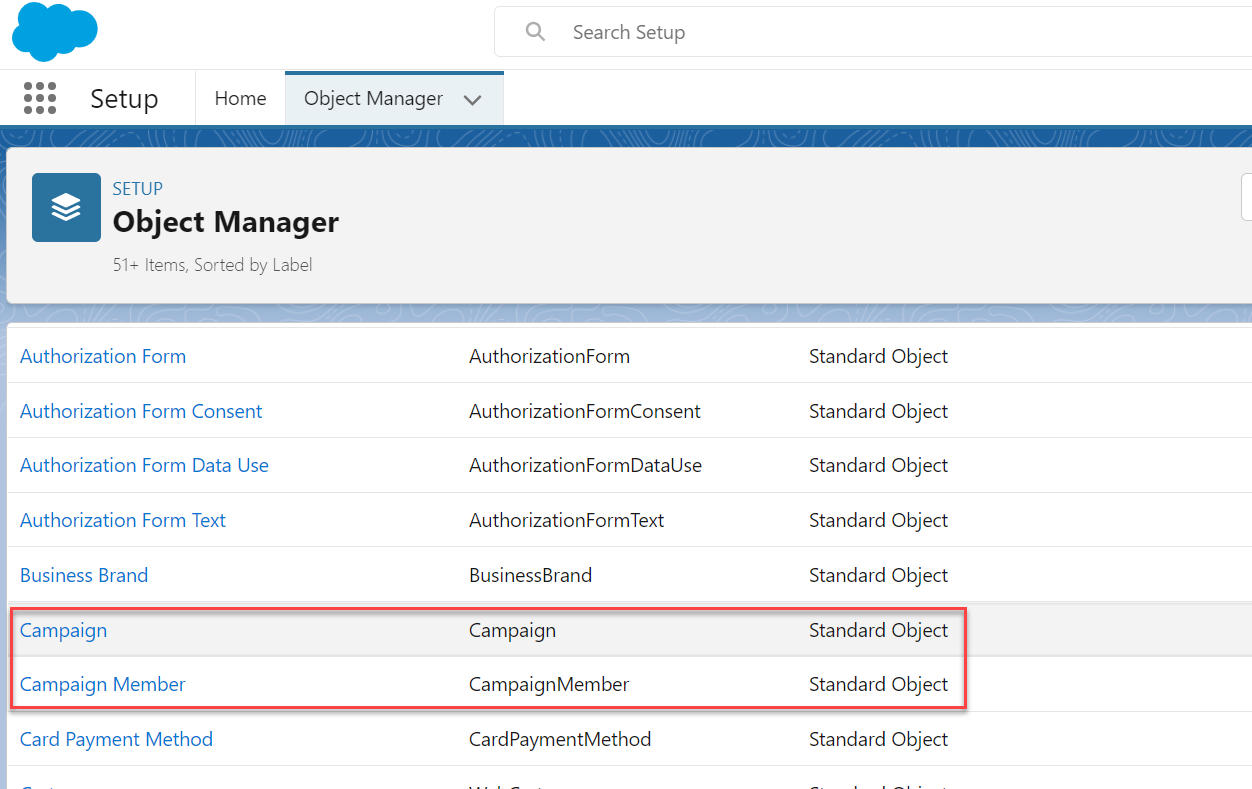Click the BusinessBrand API name
Image resolution: width=1252 pixels, height=789 pixels.
(x=530, y=575)
